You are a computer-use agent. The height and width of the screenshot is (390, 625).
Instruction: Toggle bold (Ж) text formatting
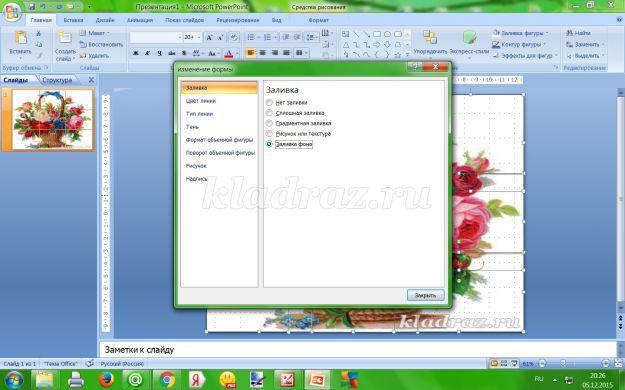pyautogui.click(x=136, y=53)
